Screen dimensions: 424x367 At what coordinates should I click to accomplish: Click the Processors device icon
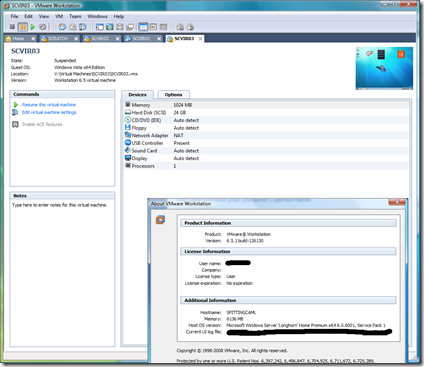point(128,166)
